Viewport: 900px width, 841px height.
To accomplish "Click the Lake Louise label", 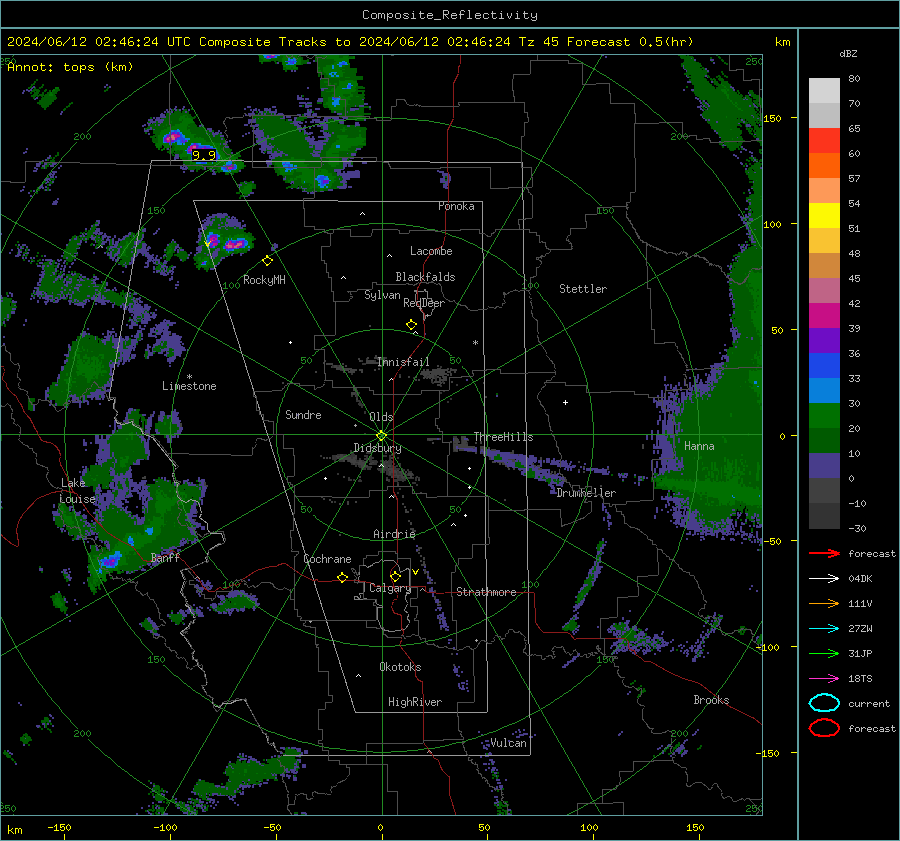I will point(77,491).
